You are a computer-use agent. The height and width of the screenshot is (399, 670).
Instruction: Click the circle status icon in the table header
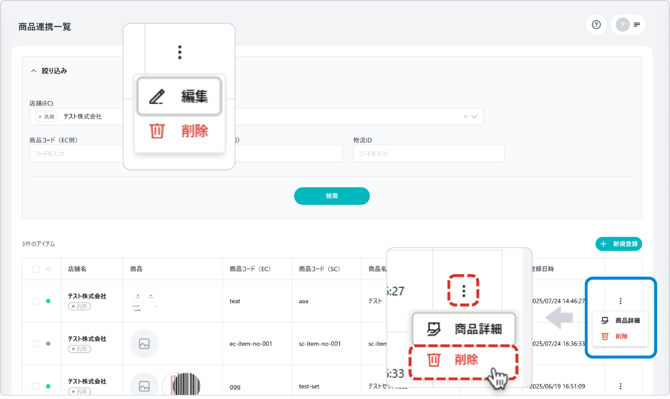[48, 269]
